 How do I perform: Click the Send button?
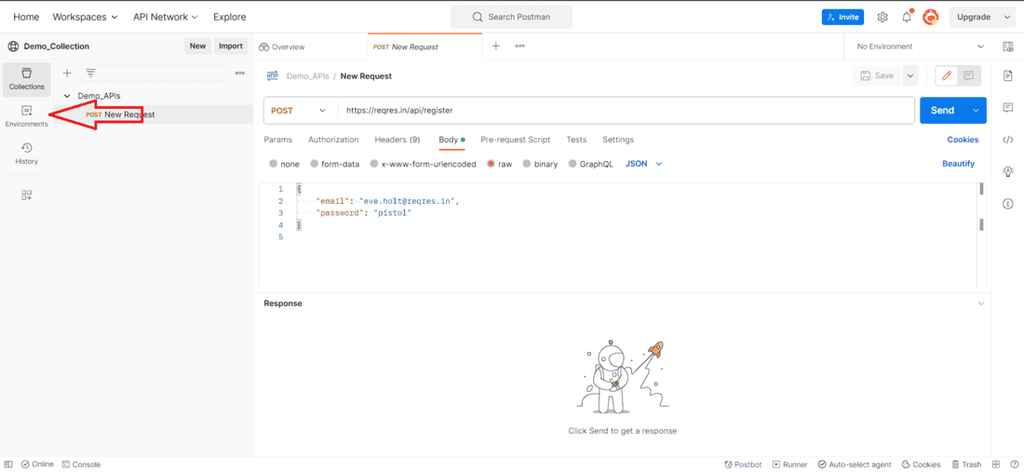[942, 110]
